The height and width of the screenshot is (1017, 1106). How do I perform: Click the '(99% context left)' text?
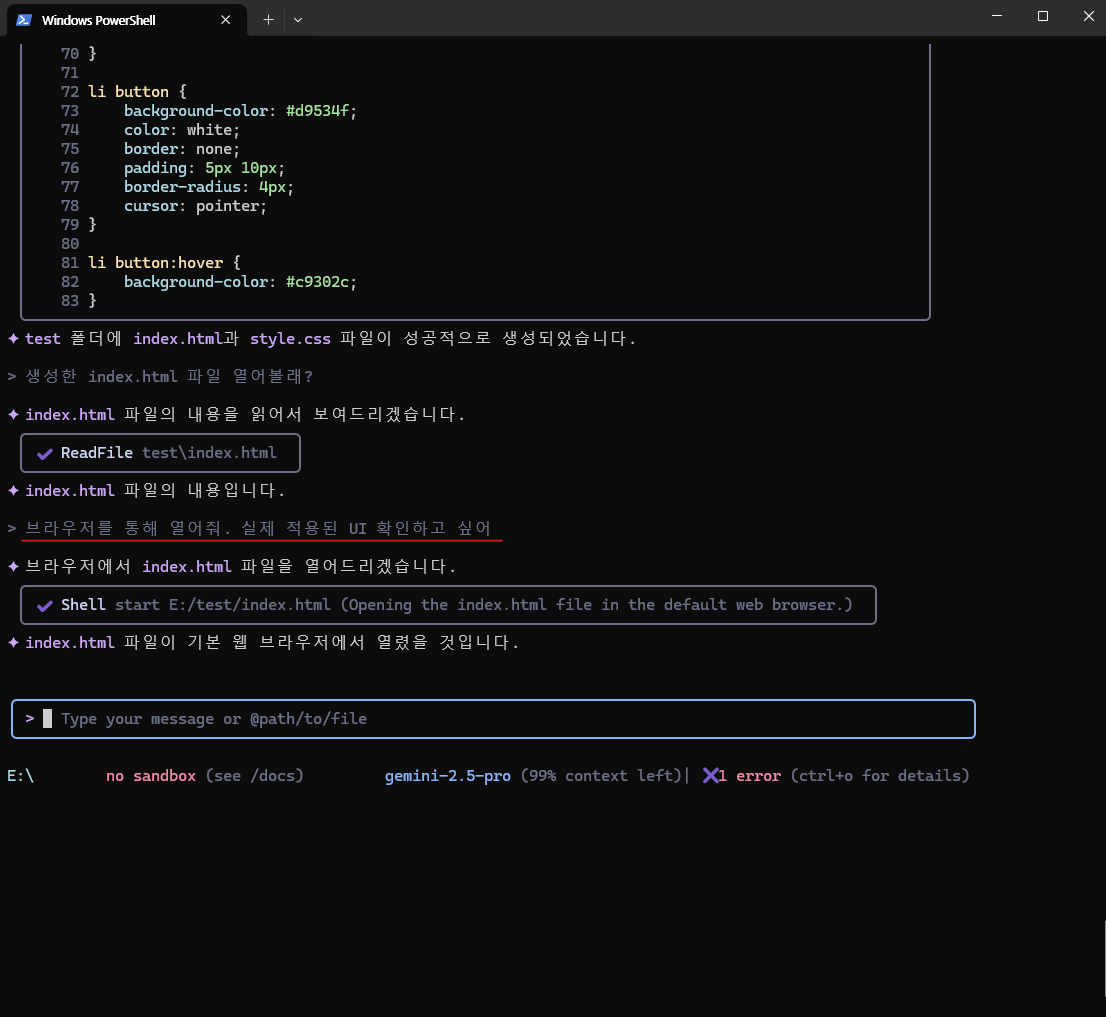coord(602,776)
